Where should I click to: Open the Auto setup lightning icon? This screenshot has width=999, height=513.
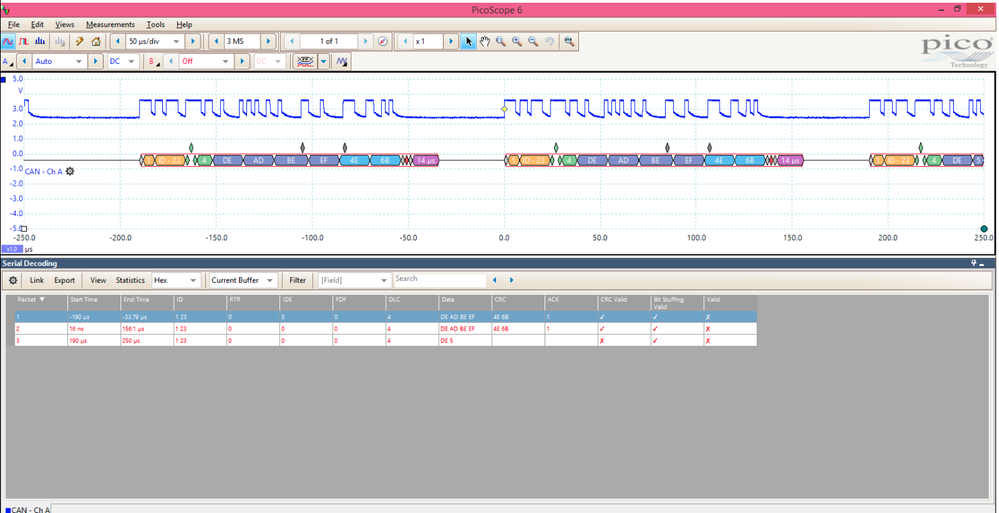pos(80,41)
